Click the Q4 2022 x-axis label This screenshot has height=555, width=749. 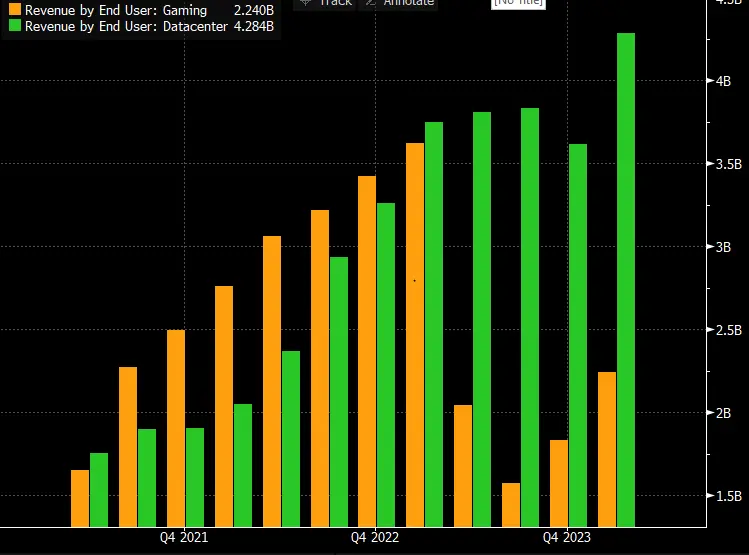point(376,538)
